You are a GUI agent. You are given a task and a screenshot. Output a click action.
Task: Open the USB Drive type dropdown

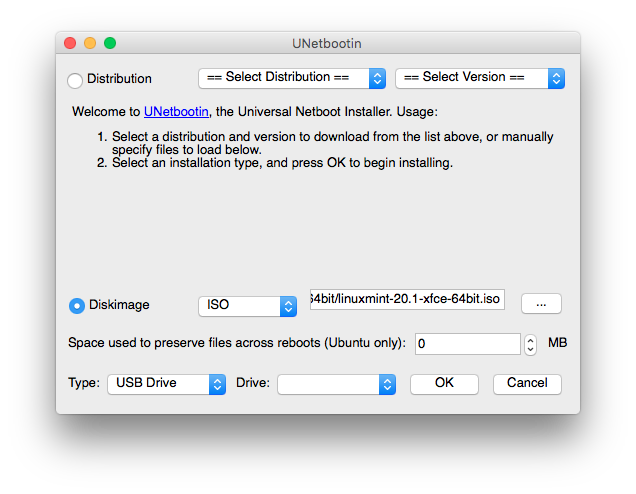166,384
